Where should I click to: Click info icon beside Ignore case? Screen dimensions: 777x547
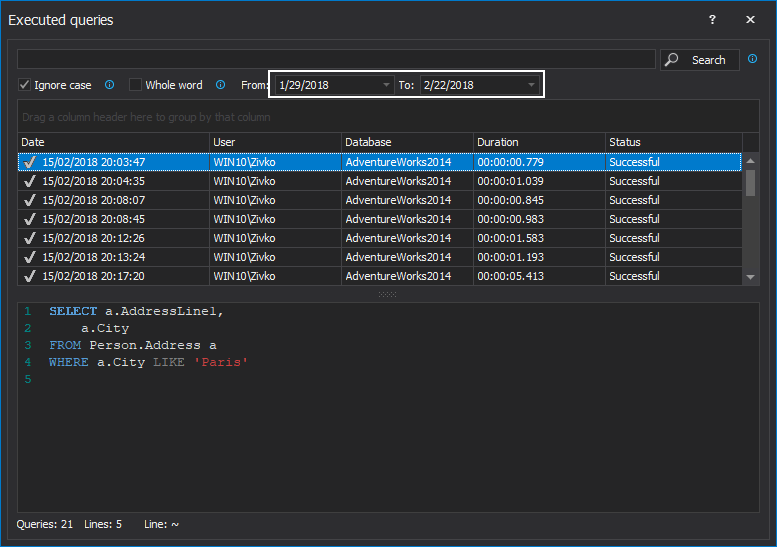[x=110, y=85]
